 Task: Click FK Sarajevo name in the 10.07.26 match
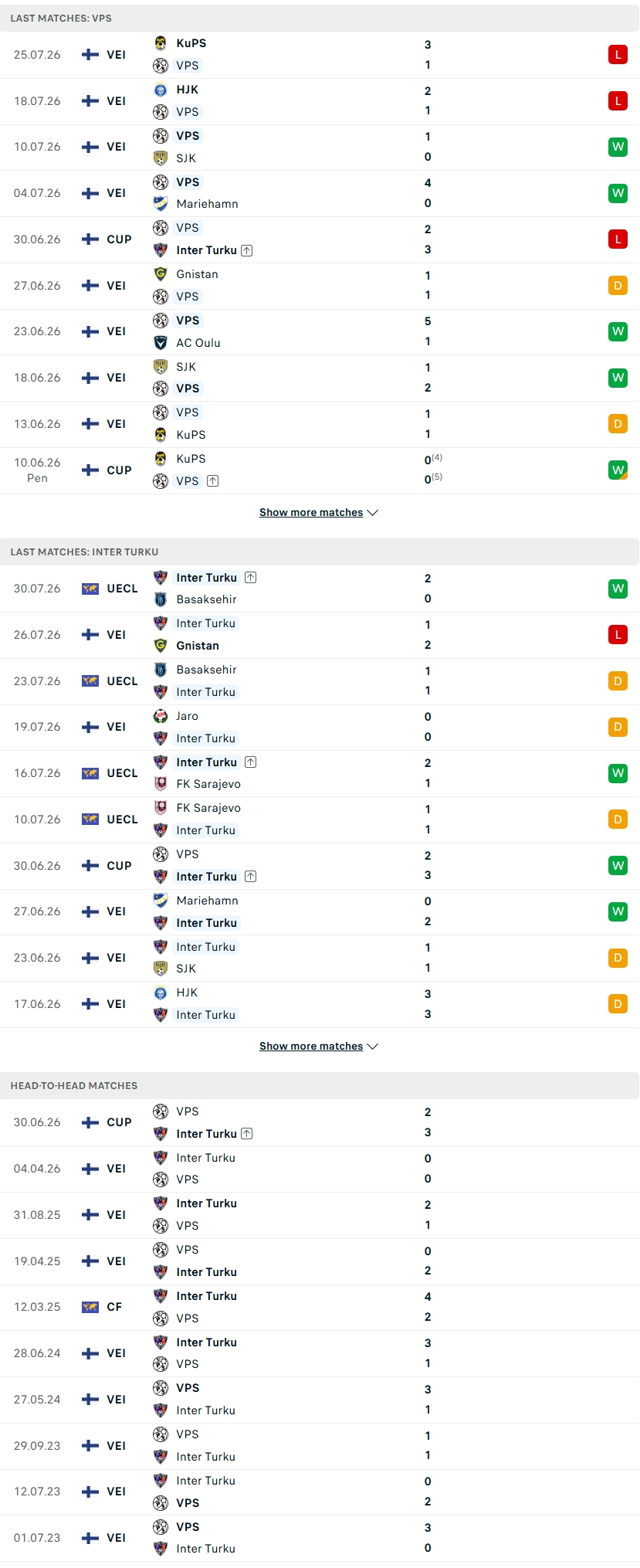pyautogui.click(x=208, y=808)
